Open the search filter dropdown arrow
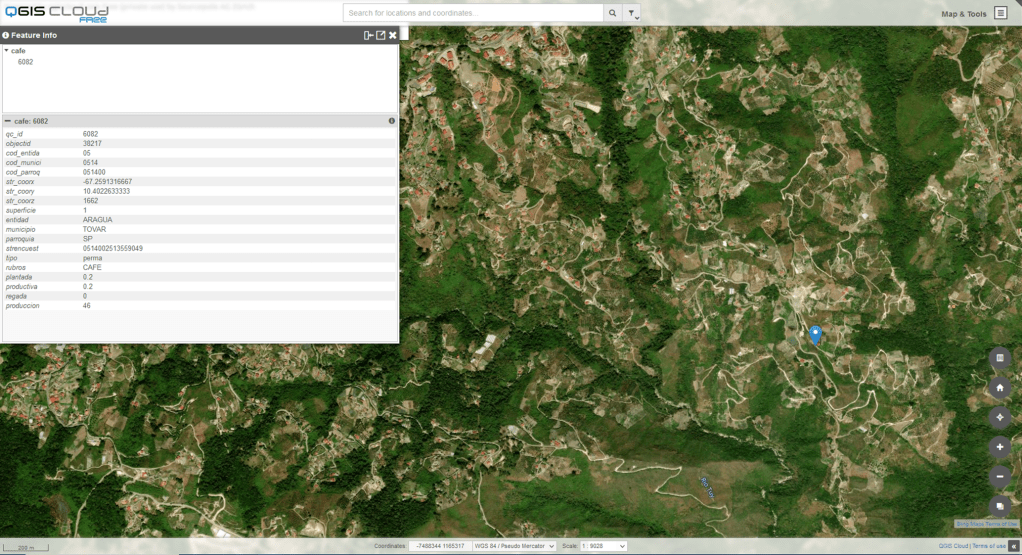Image resolution: width=1022 pixels, height=555 pixels. click(x=632, y=13)
